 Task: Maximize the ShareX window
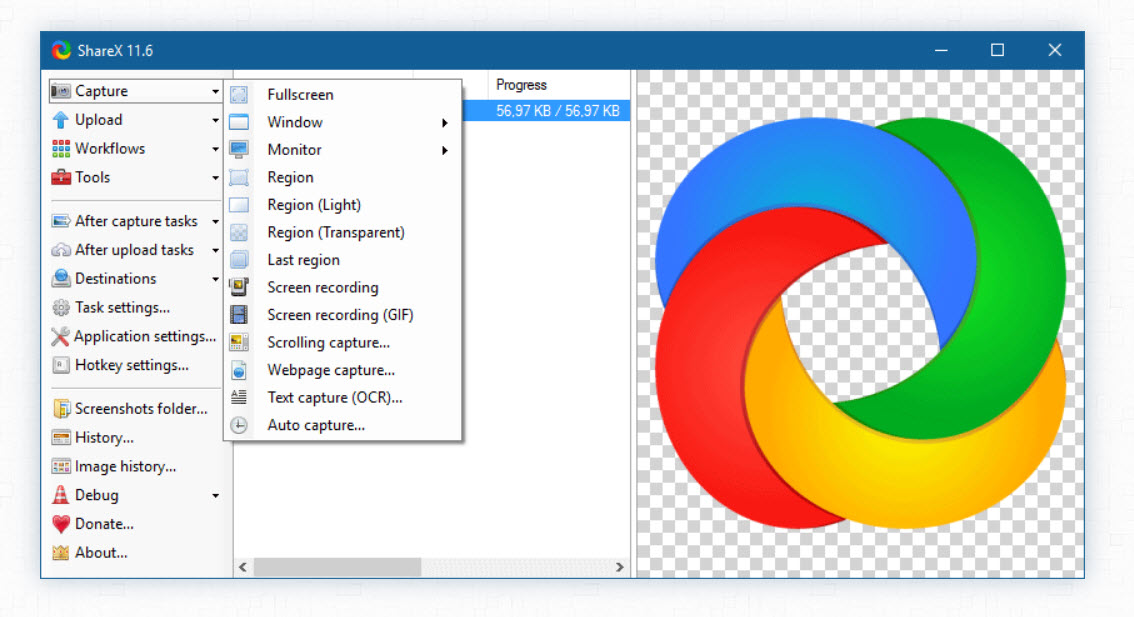tap(997, 50)
